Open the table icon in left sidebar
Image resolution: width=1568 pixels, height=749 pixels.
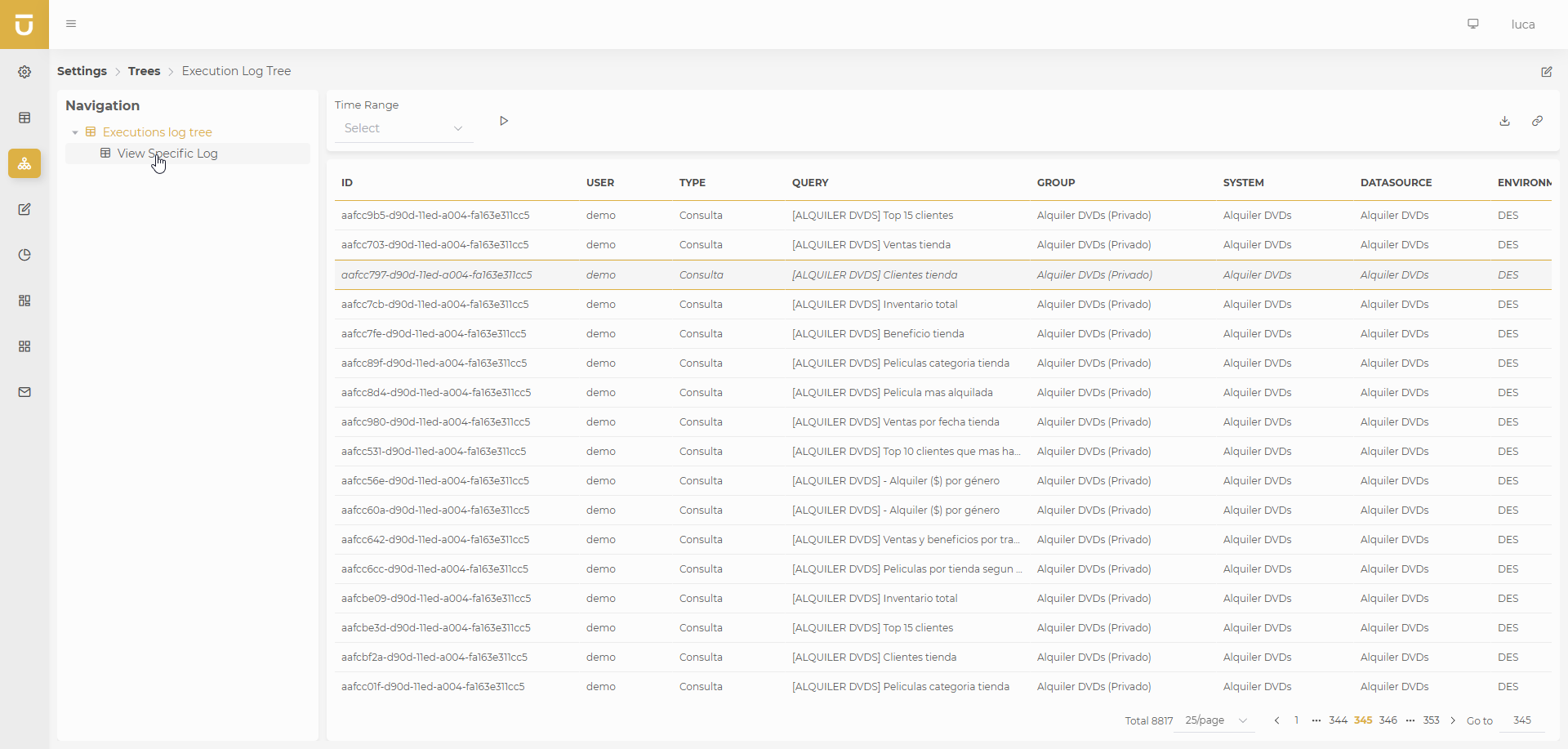(24, 118)
